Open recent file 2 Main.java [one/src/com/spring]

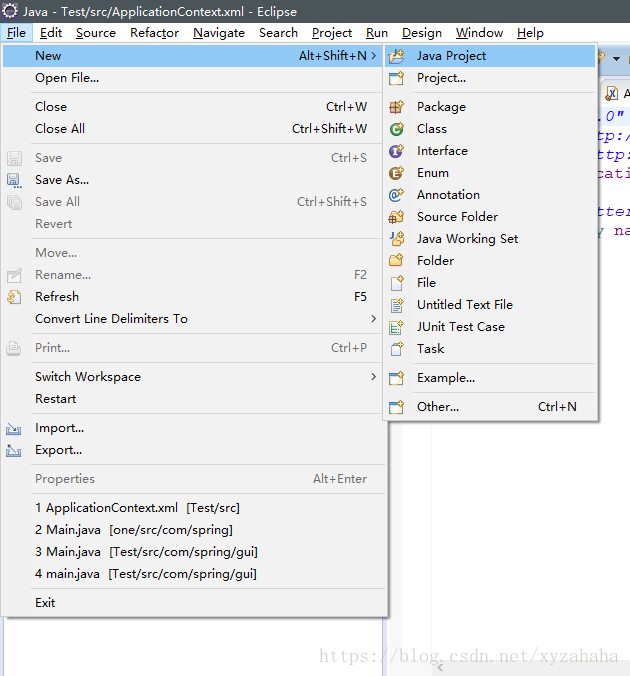192,530
